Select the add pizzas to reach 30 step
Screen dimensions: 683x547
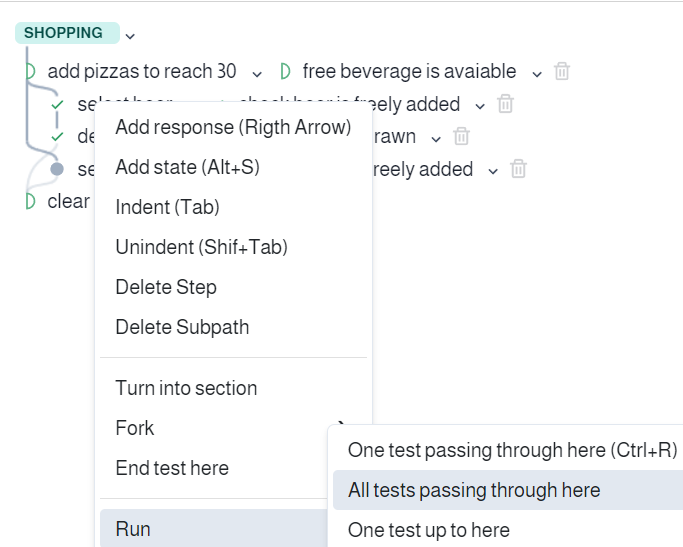142,71
